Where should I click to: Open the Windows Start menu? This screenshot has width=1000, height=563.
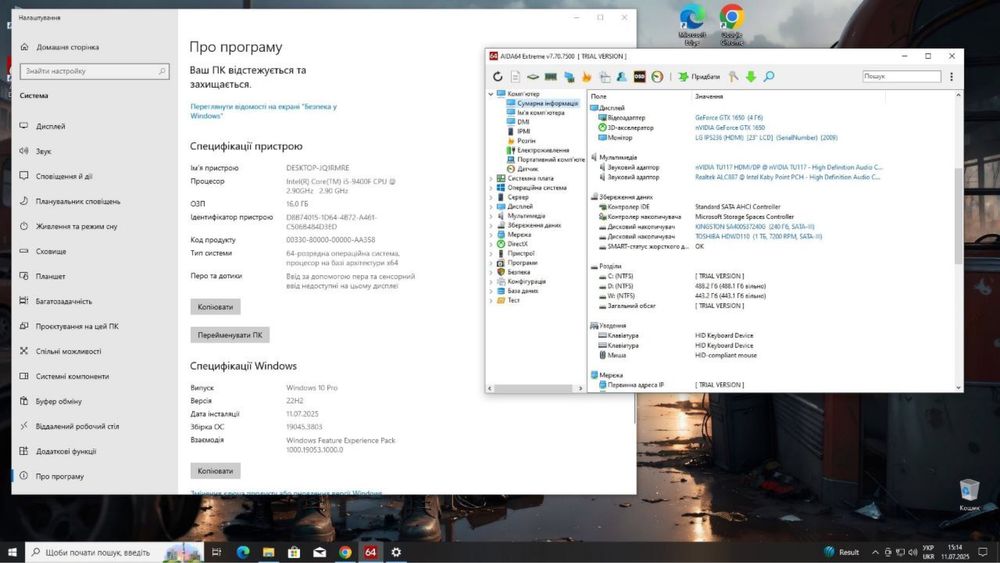click(x=12, y=552)
